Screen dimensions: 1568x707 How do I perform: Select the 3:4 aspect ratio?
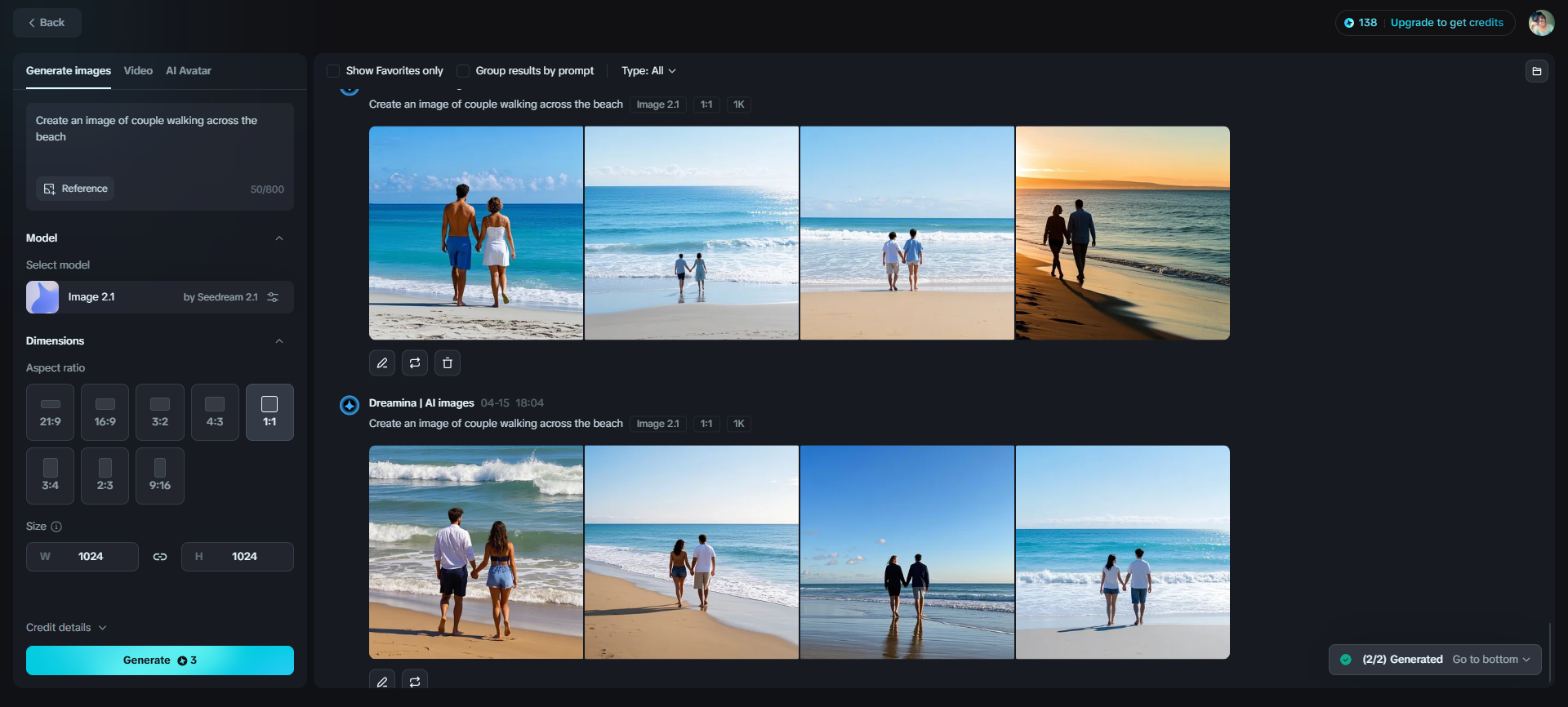click(50, 476)
